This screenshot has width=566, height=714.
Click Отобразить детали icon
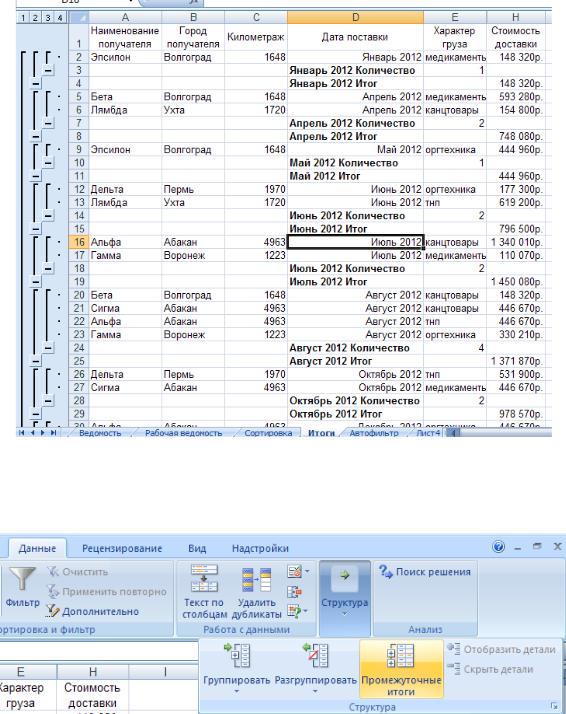click(454, 649)
